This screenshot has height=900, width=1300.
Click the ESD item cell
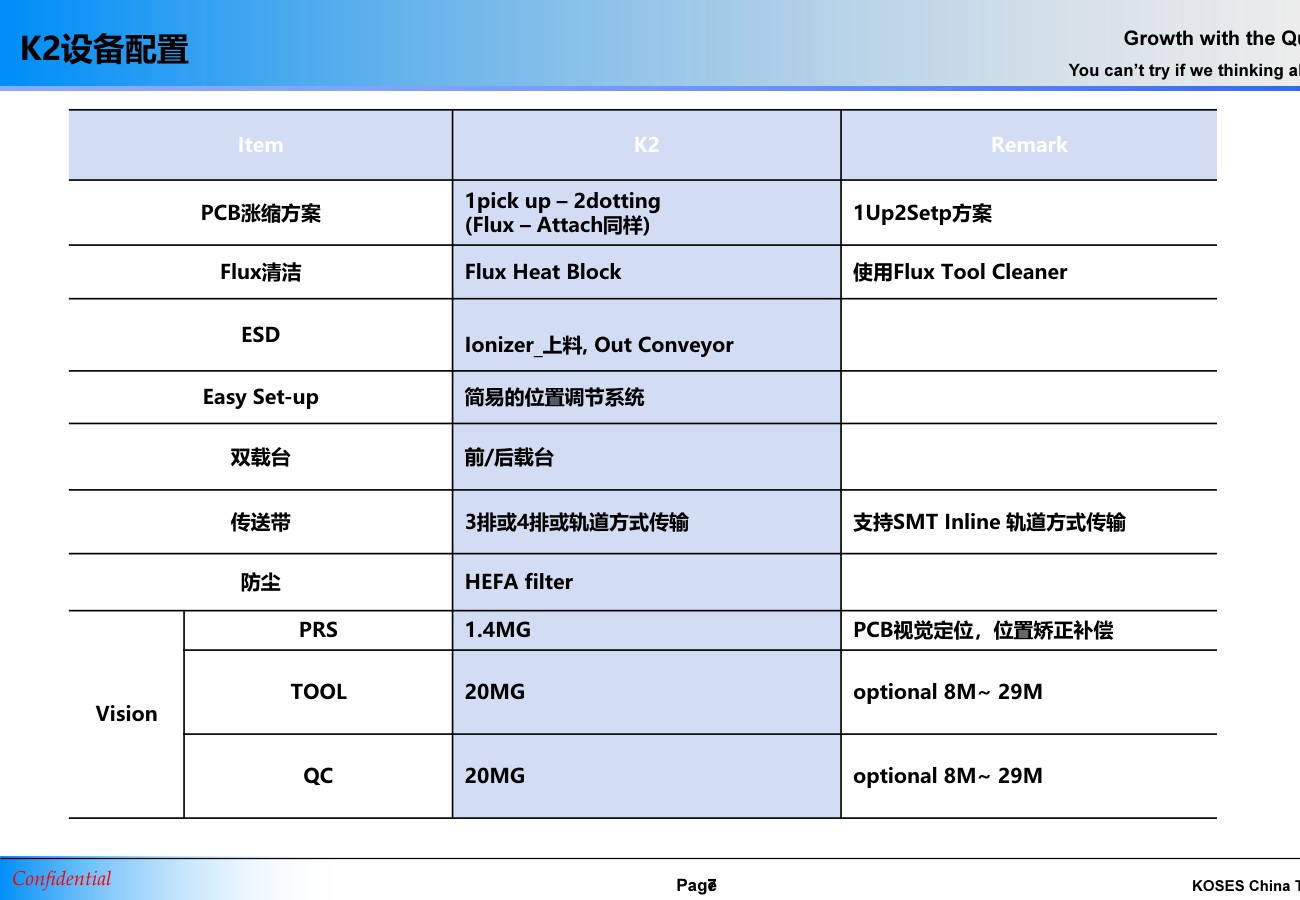pos(260,335)
